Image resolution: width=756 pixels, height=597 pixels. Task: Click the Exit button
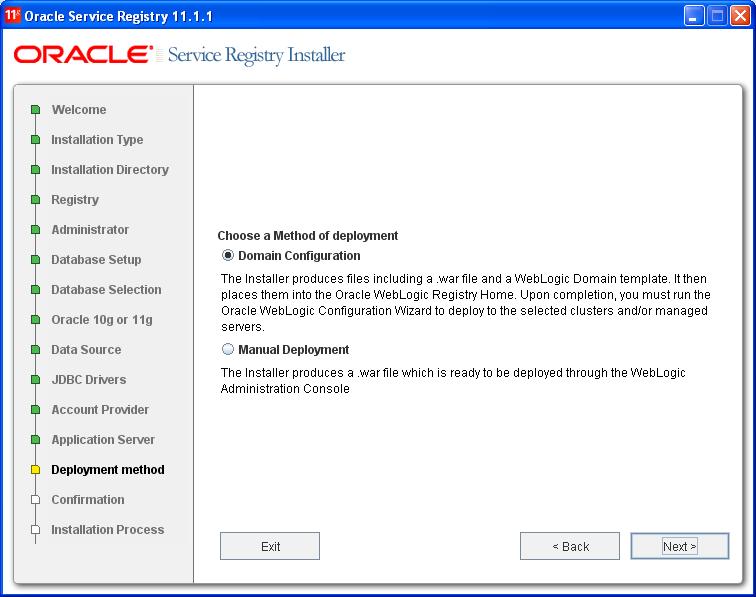pyautogui.click(x=270, y=546)
